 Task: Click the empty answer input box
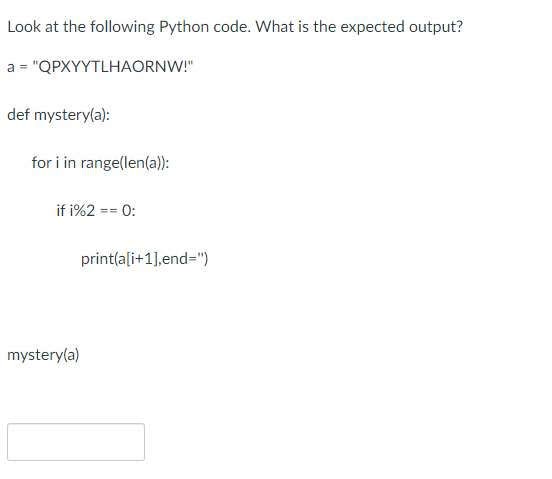click(x=76, y=442)
